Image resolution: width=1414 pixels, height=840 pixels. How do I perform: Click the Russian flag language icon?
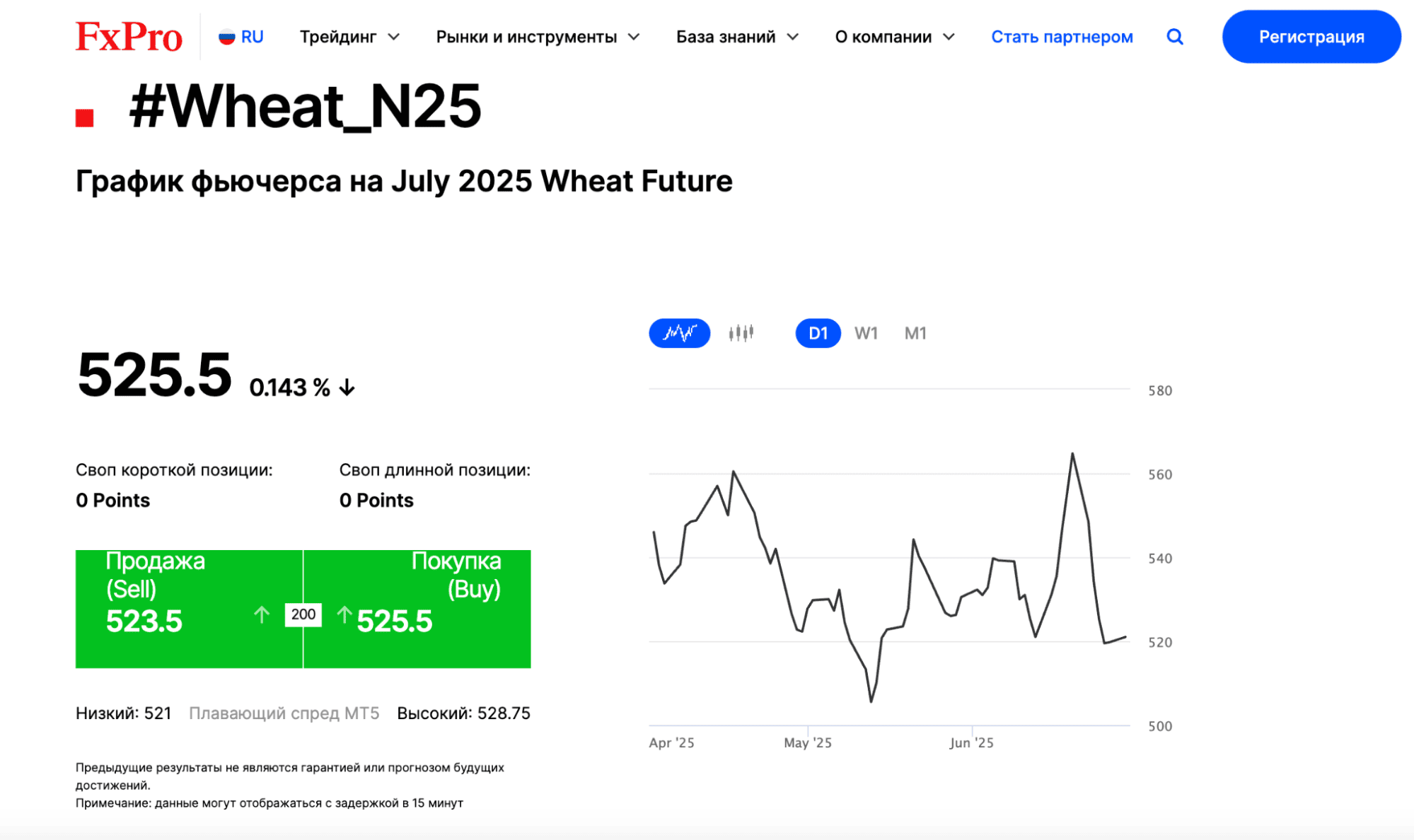pyautogui.click(x=226, y=37)
